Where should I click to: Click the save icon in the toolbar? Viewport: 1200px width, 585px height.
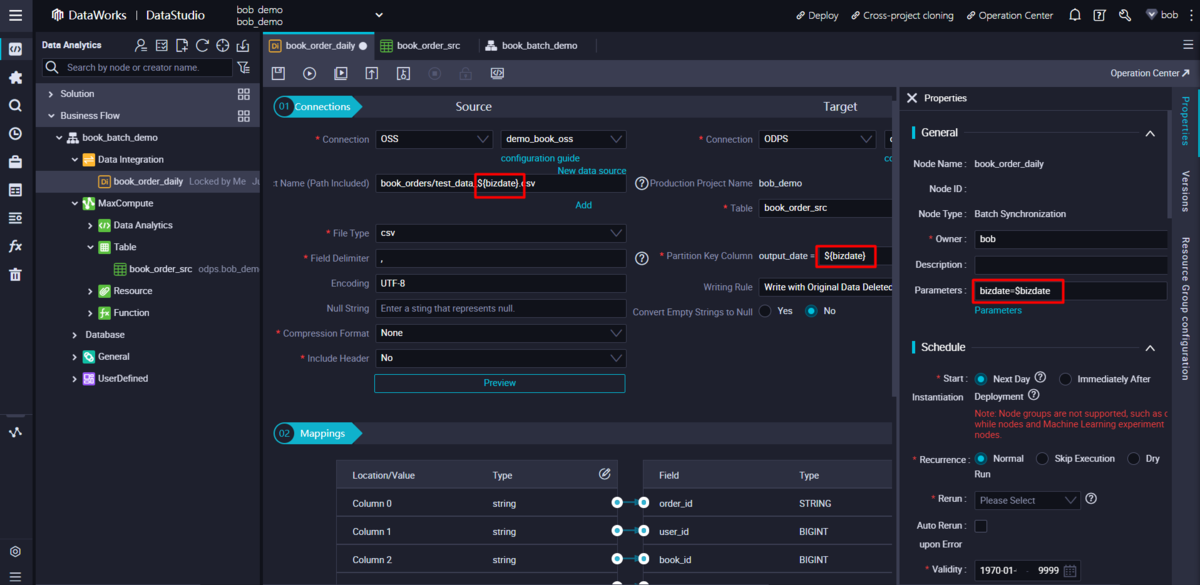point(279,73)
